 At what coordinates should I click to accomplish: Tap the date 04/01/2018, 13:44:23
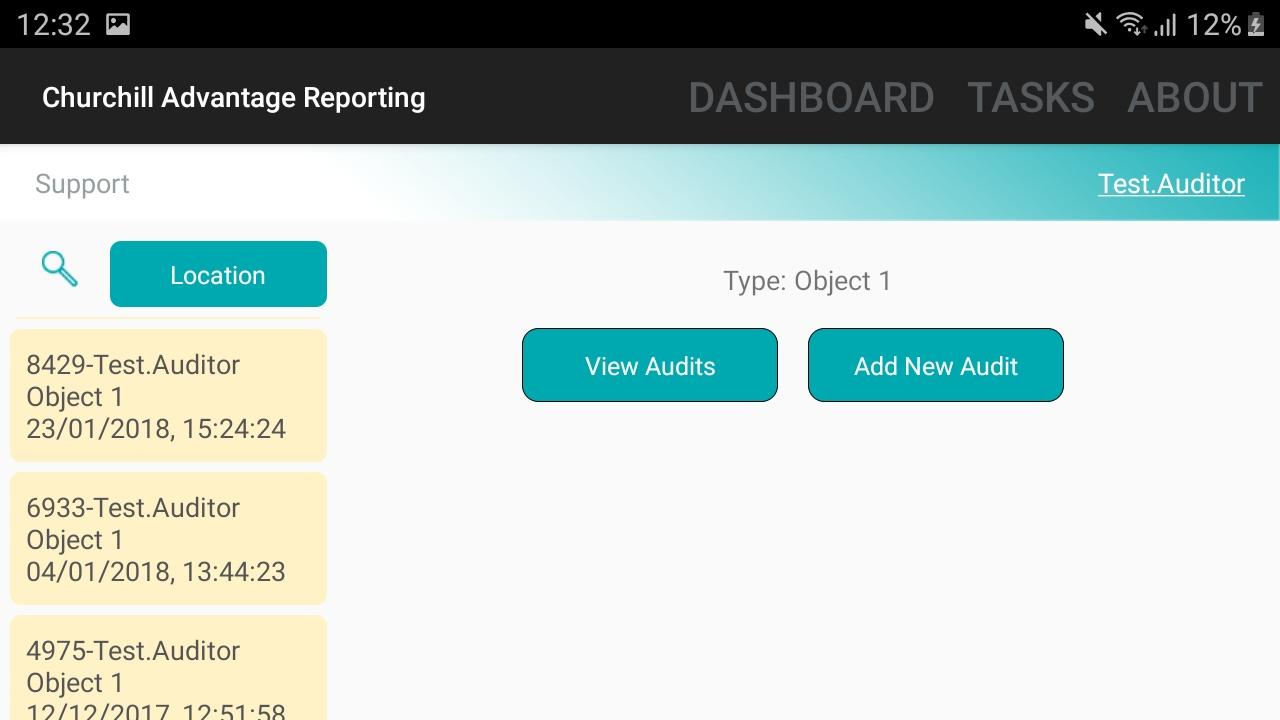pos(156,572)
